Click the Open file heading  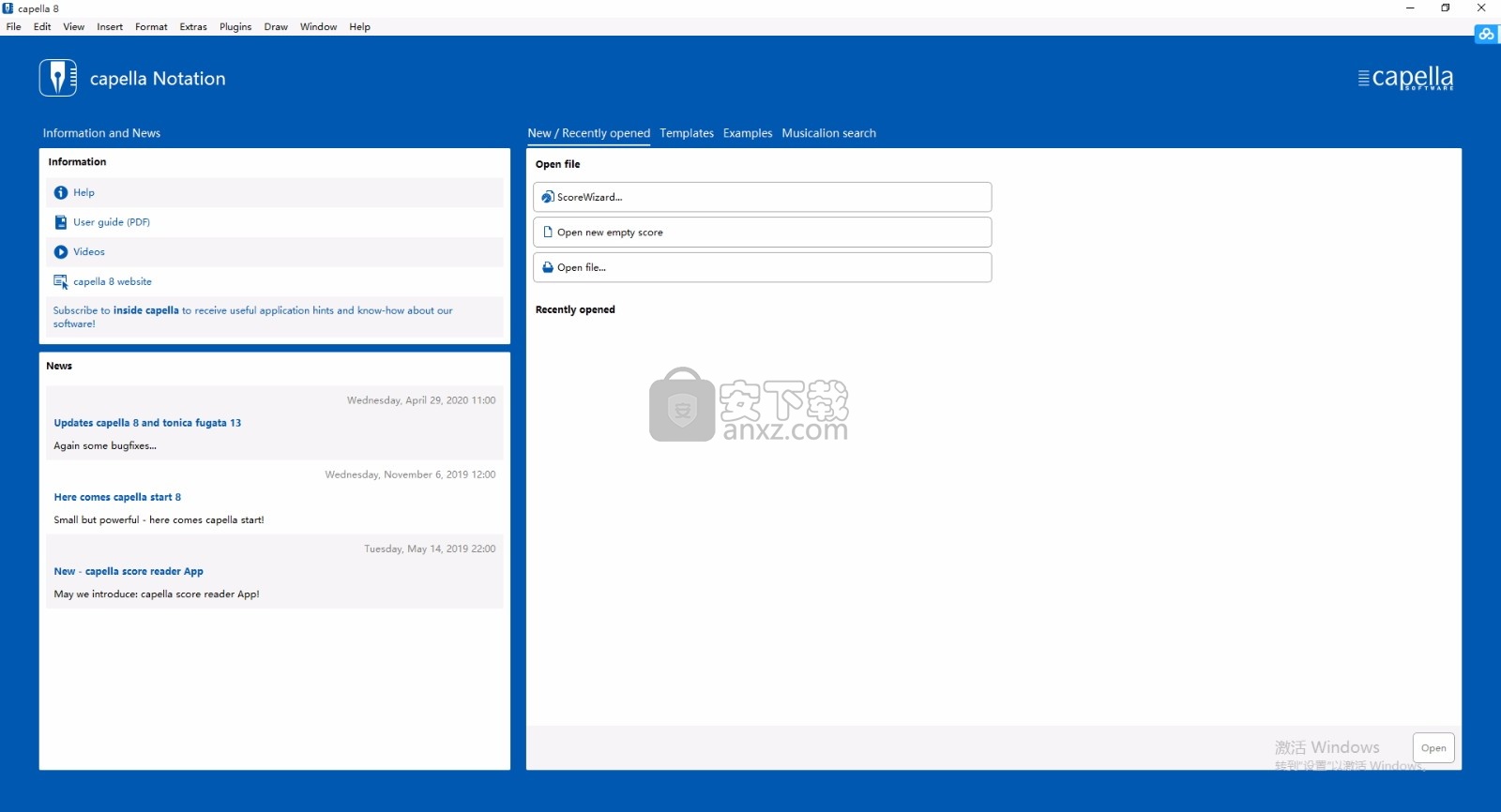(x=557, y=164)
